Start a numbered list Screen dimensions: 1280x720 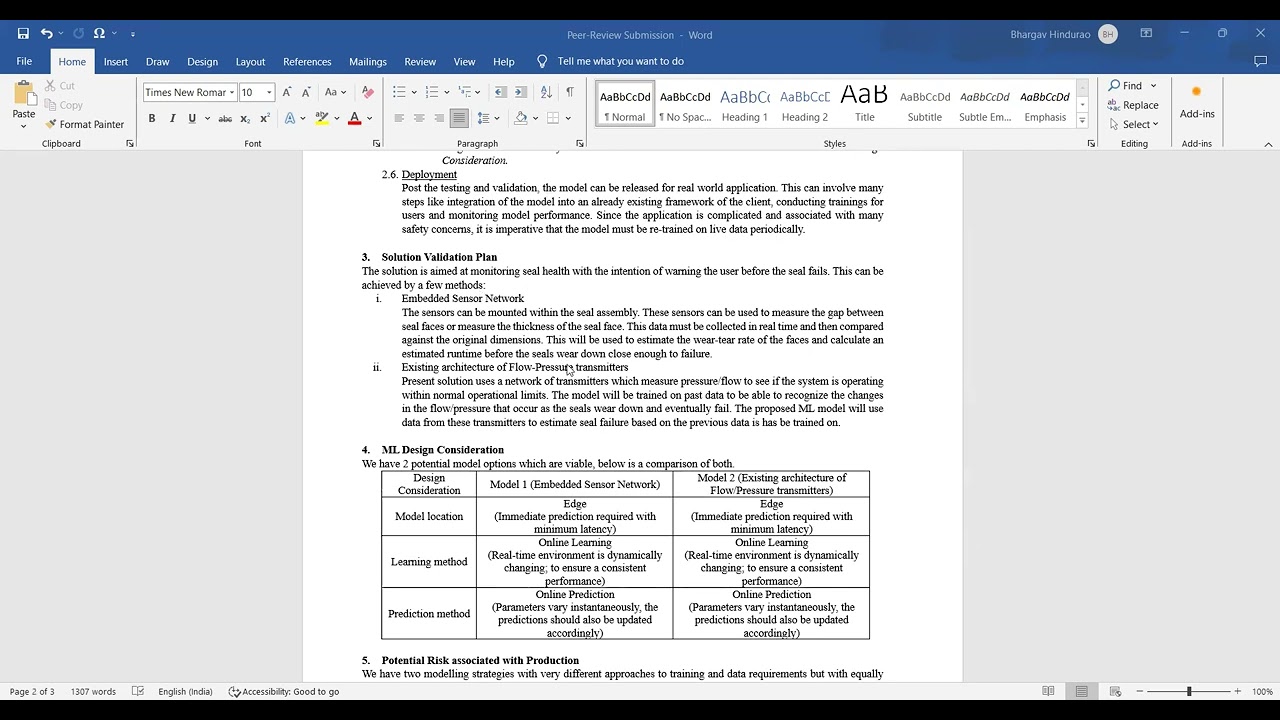[x=432, y=92]
